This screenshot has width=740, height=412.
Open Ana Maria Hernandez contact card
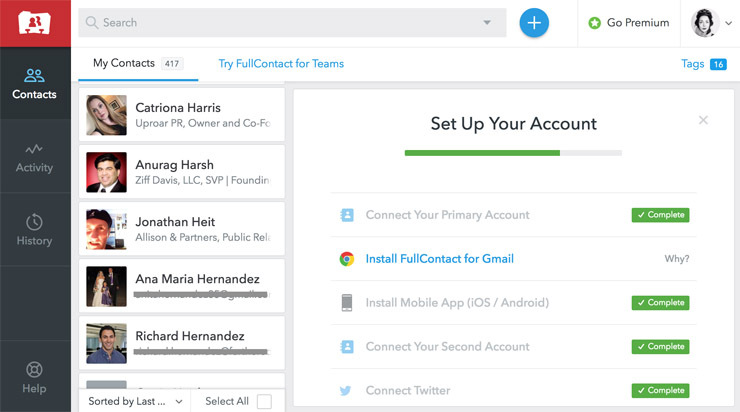pos(182,286)
